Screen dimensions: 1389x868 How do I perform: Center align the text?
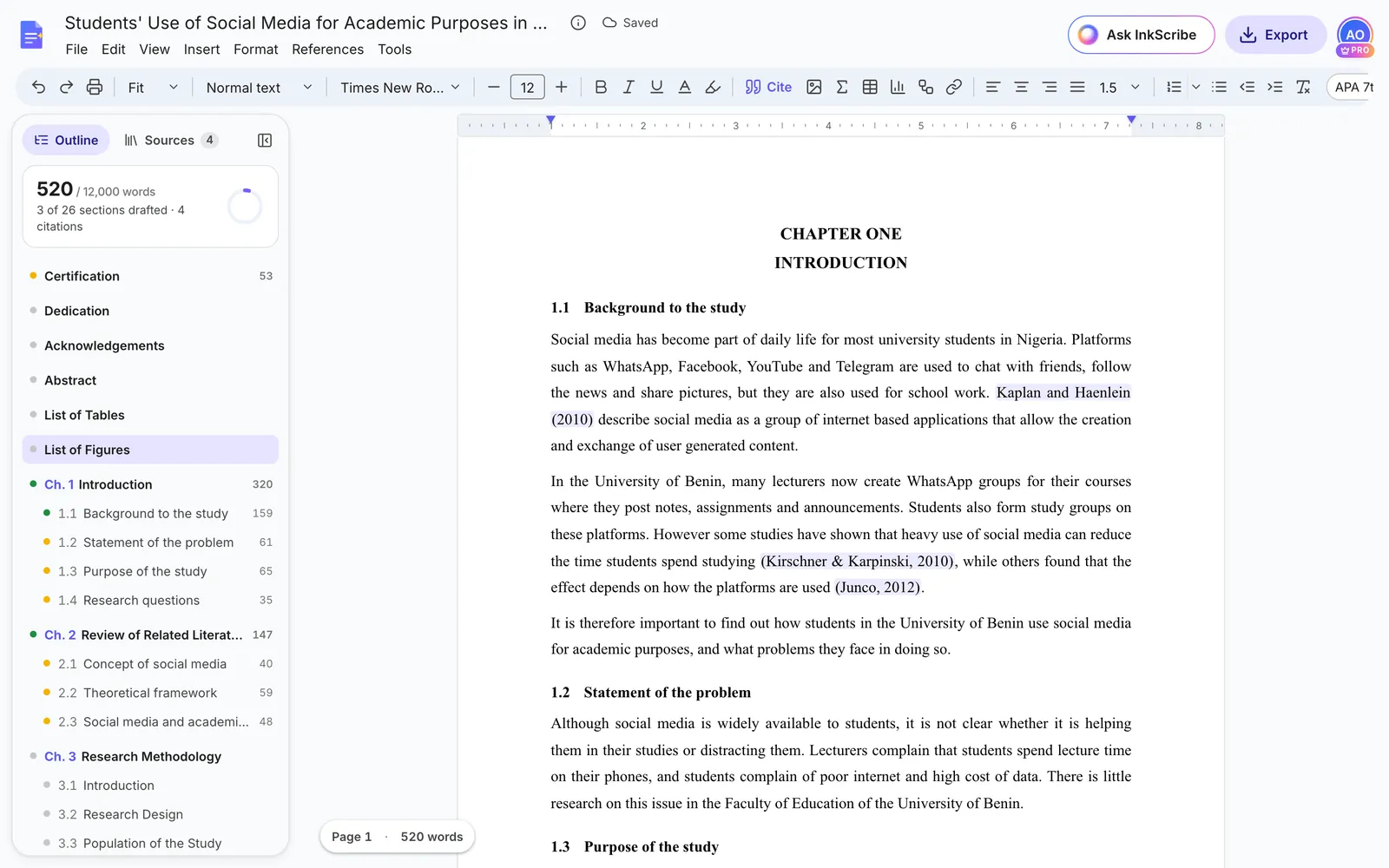point(1022,87)
